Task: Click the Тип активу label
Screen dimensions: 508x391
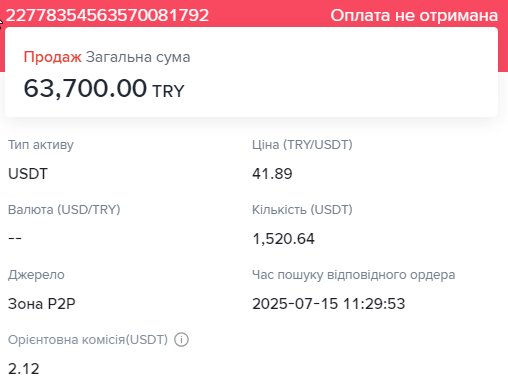Action: pos(41,145)
